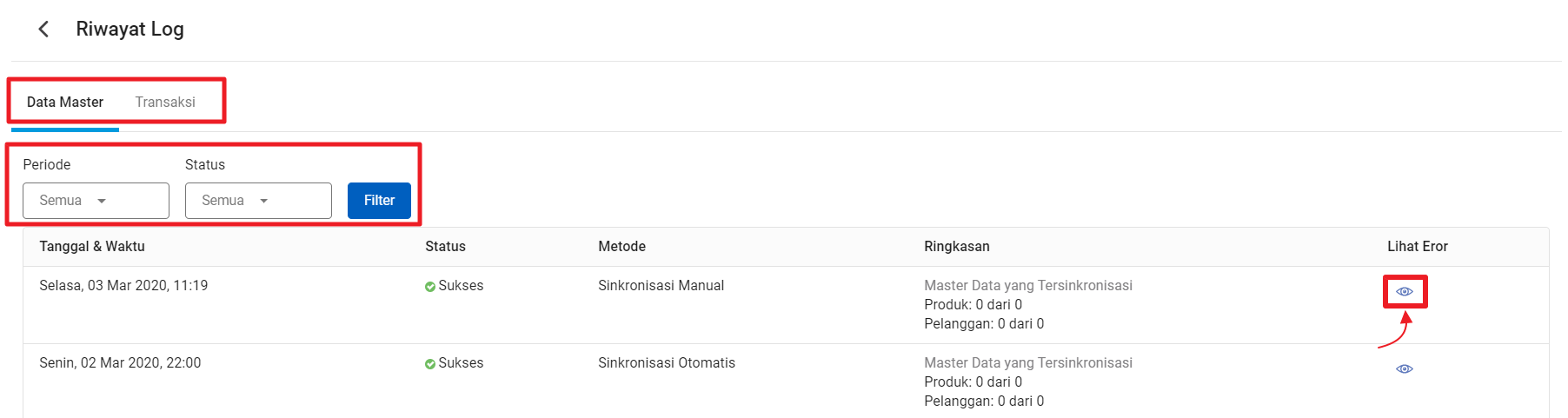Screen dimensions: 1568x418
Task: Click the Periode dropdown arrow
Action: pyautogui.click(x=102, y=201)
